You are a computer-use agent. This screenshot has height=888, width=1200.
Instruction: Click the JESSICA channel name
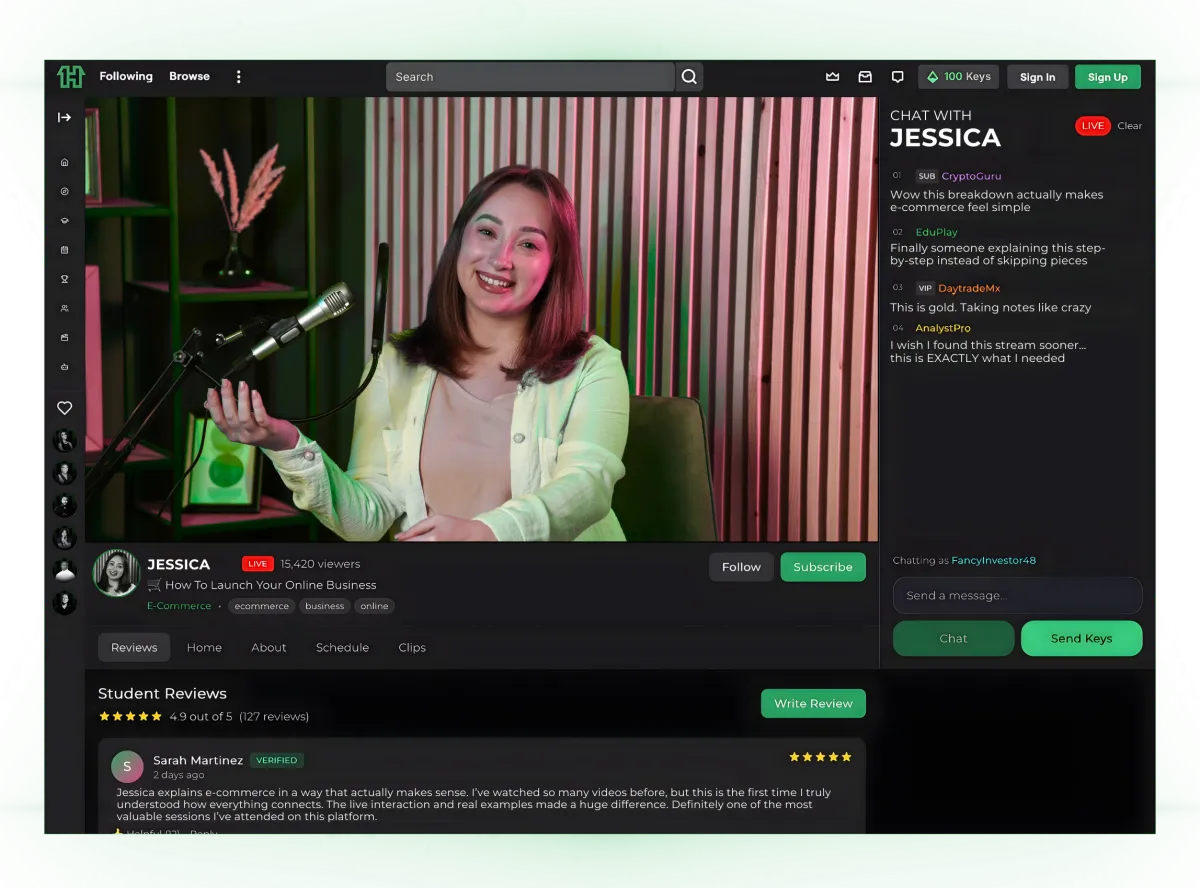[x=179, y=564]
